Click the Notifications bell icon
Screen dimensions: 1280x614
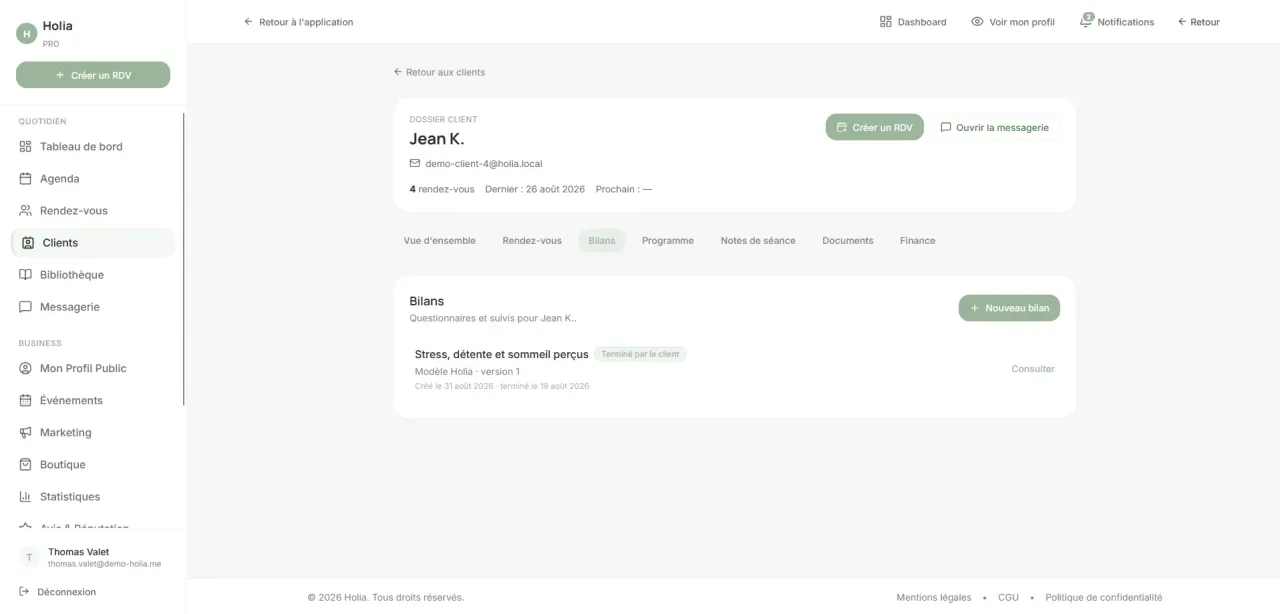(1086, 22)
